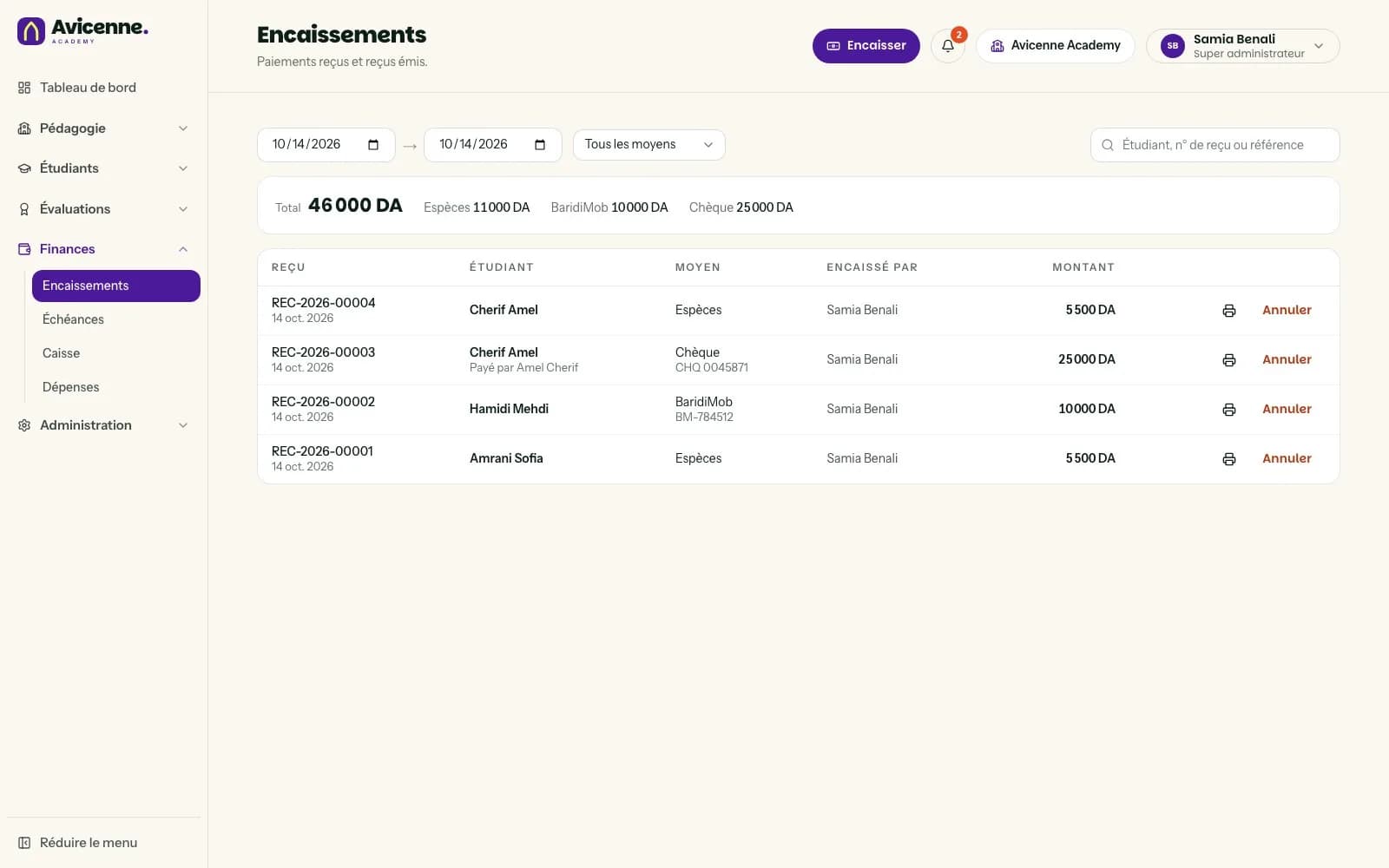This screenshot has height=868, width=1389.
Task: Click the Avicenne Academy logo
Action: point(82,31)
